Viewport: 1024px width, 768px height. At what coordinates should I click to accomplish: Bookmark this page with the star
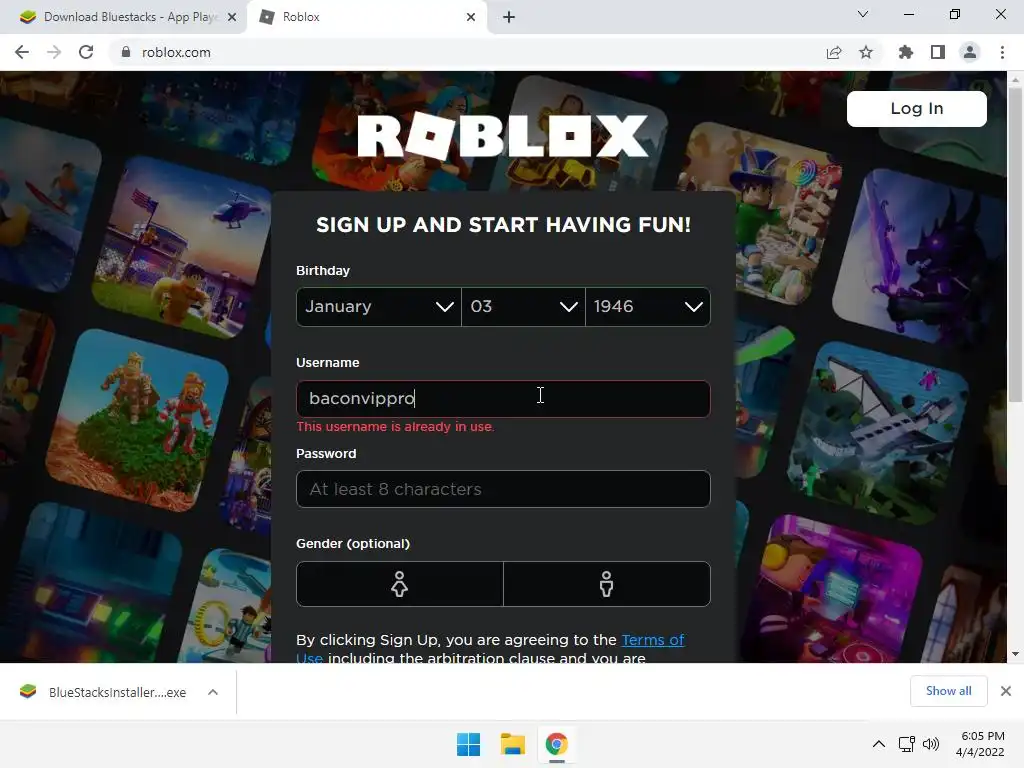tap(866, 52)
